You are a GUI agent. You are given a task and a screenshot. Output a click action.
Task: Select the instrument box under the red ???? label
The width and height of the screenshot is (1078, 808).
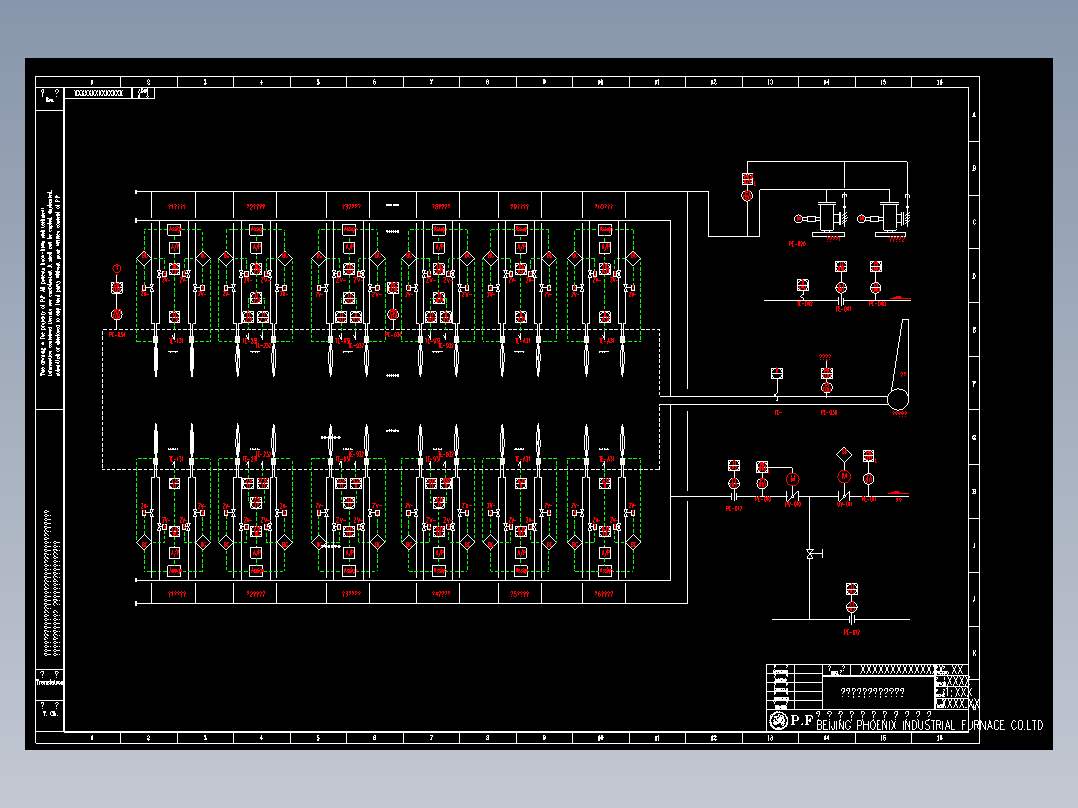point(826,373)
